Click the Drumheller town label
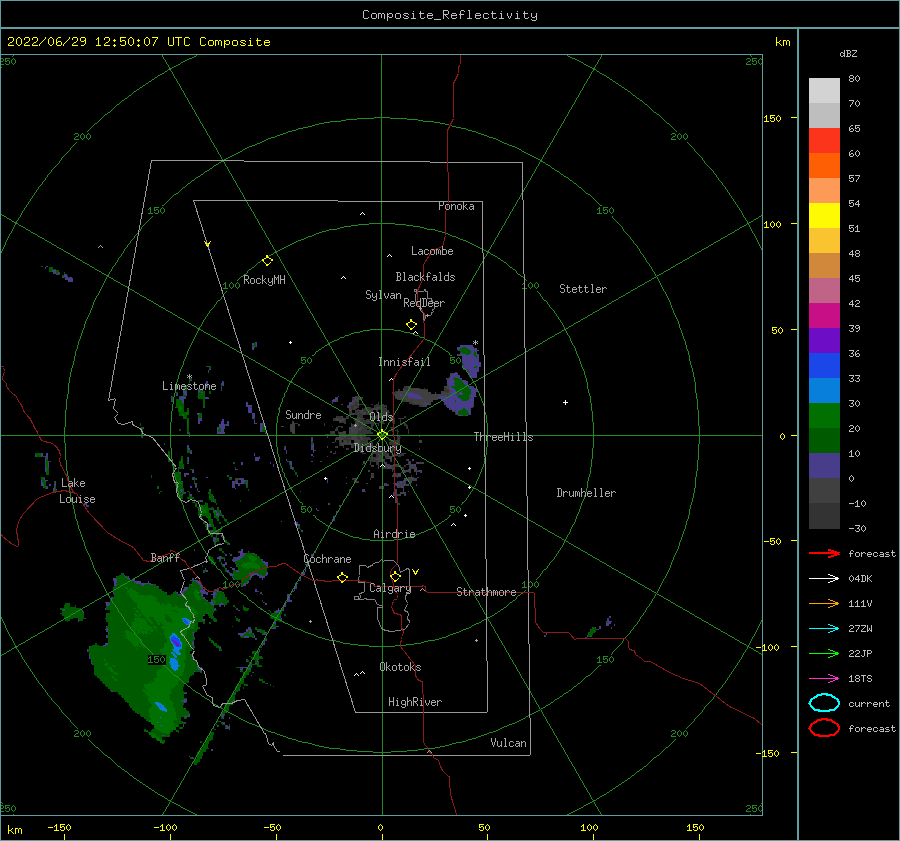 [x=586, y=493]
